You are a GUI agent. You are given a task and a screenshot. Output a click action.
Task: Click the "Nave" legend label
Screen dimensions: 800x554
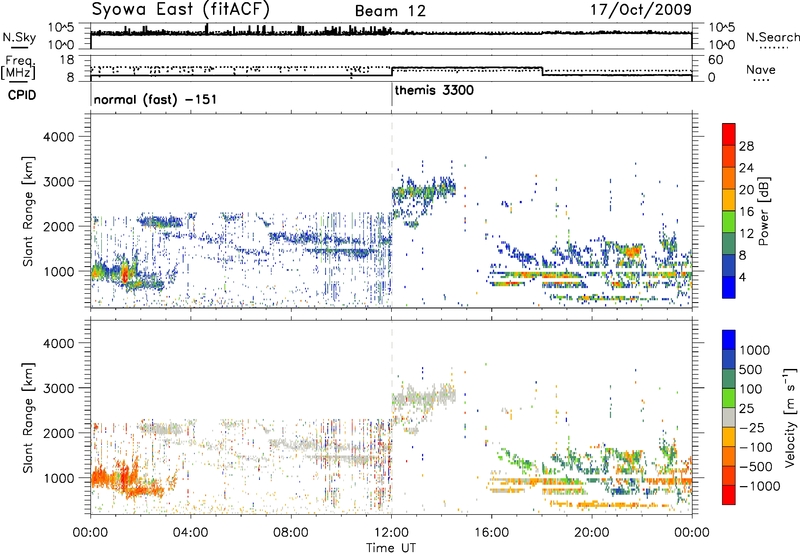pos(761,70)
